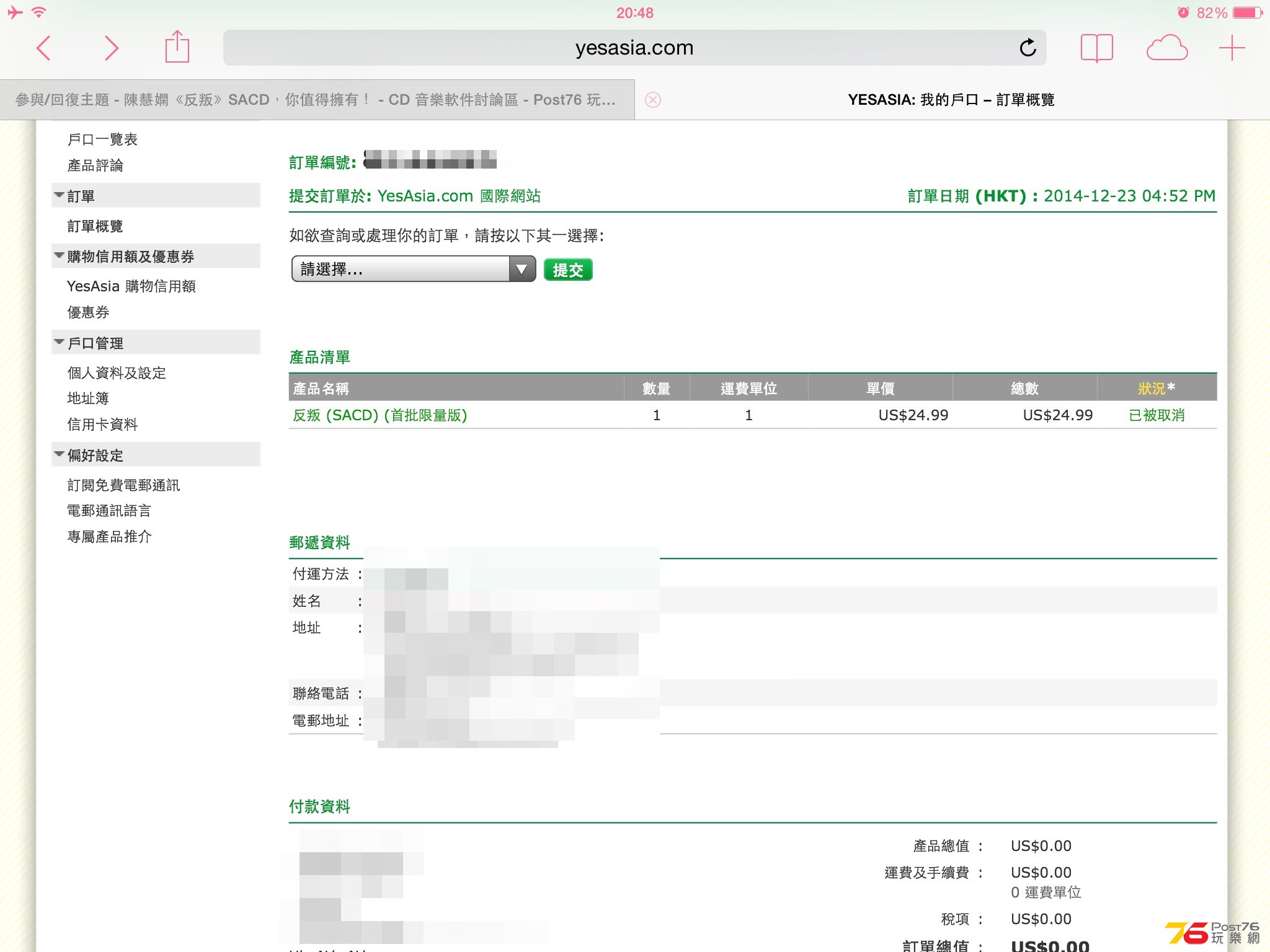The height and width of the screenshot is (952, 1270).
Task: Click the 總數 column header
Action: click(x=1024, y=389)
